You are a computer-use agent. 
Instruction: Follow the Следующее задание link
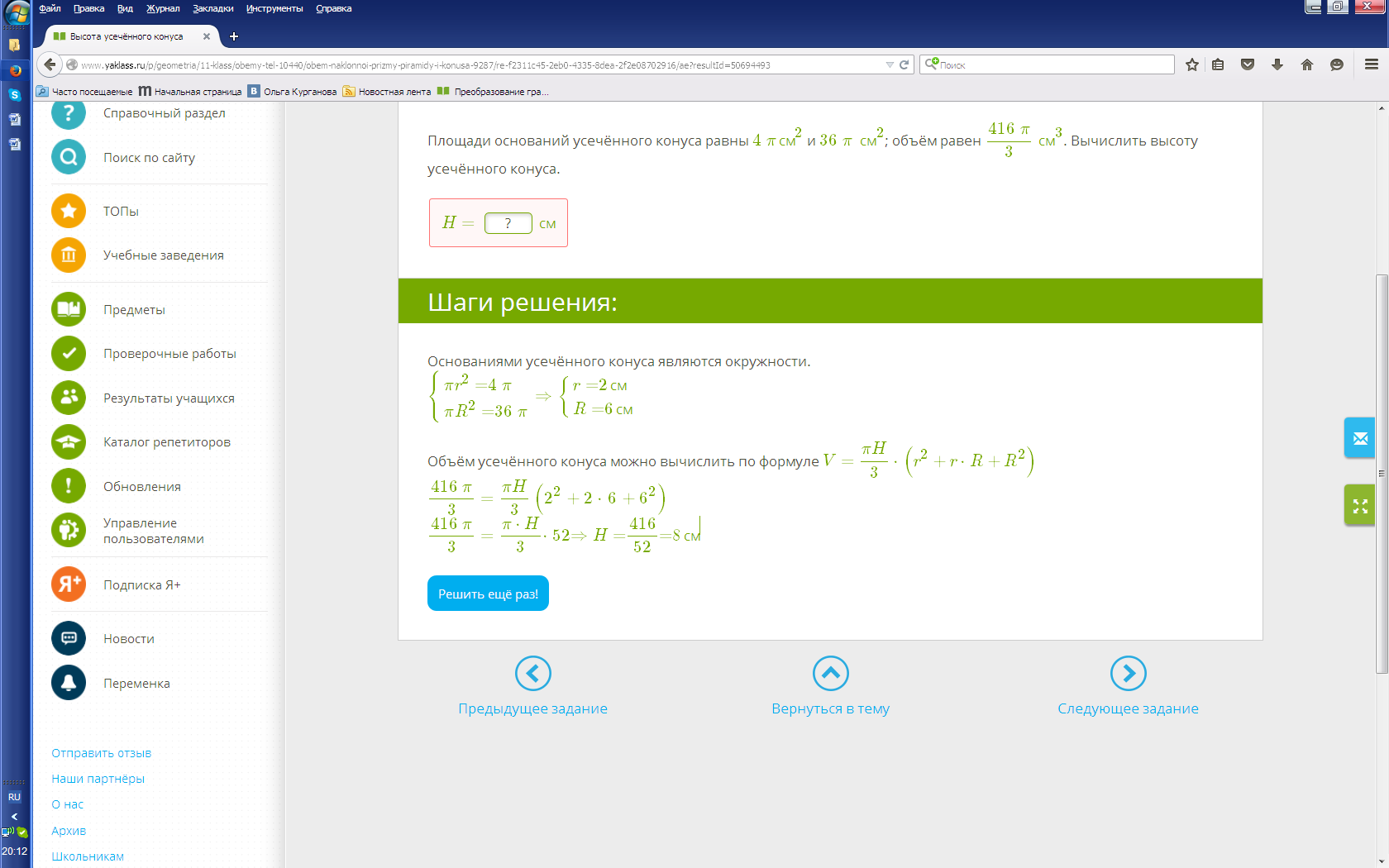pos(1129,708)
